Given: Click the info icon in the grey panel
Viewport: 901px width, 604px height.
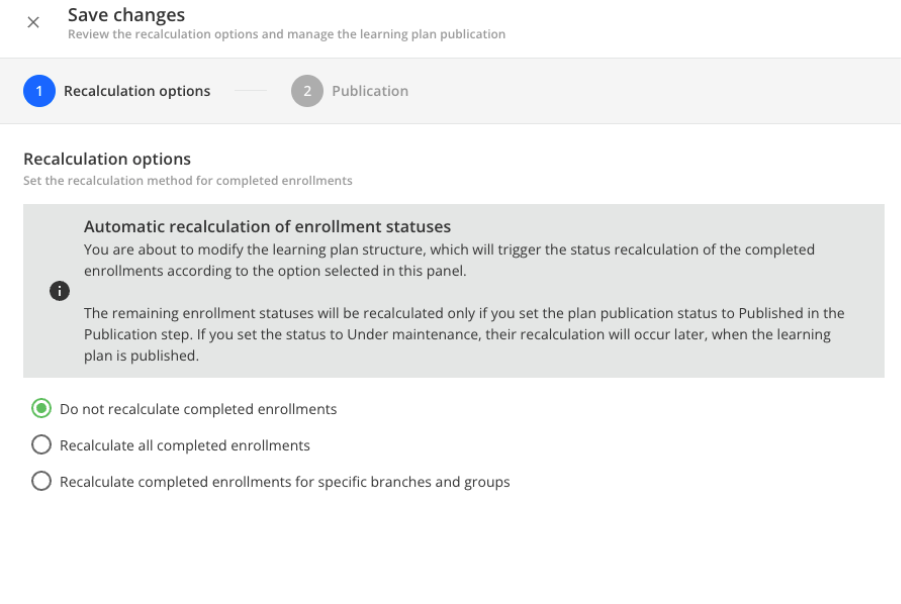Looking at the screenshot, I should click(x=59, y=291).
